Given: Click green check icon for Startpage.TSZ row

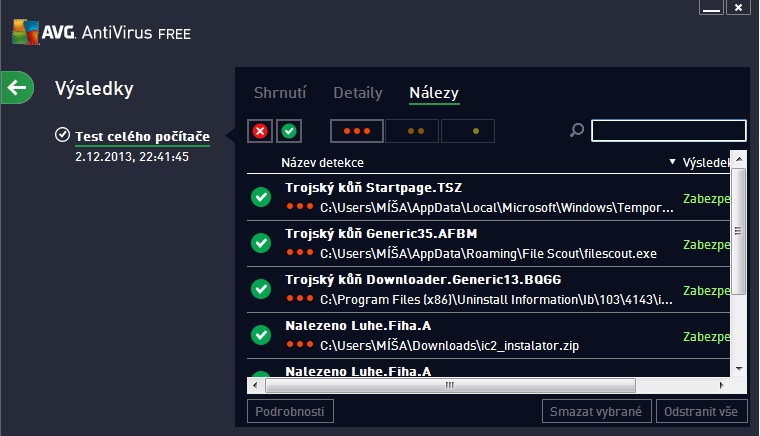Looking at the screenshot, I should pos(261,197).
